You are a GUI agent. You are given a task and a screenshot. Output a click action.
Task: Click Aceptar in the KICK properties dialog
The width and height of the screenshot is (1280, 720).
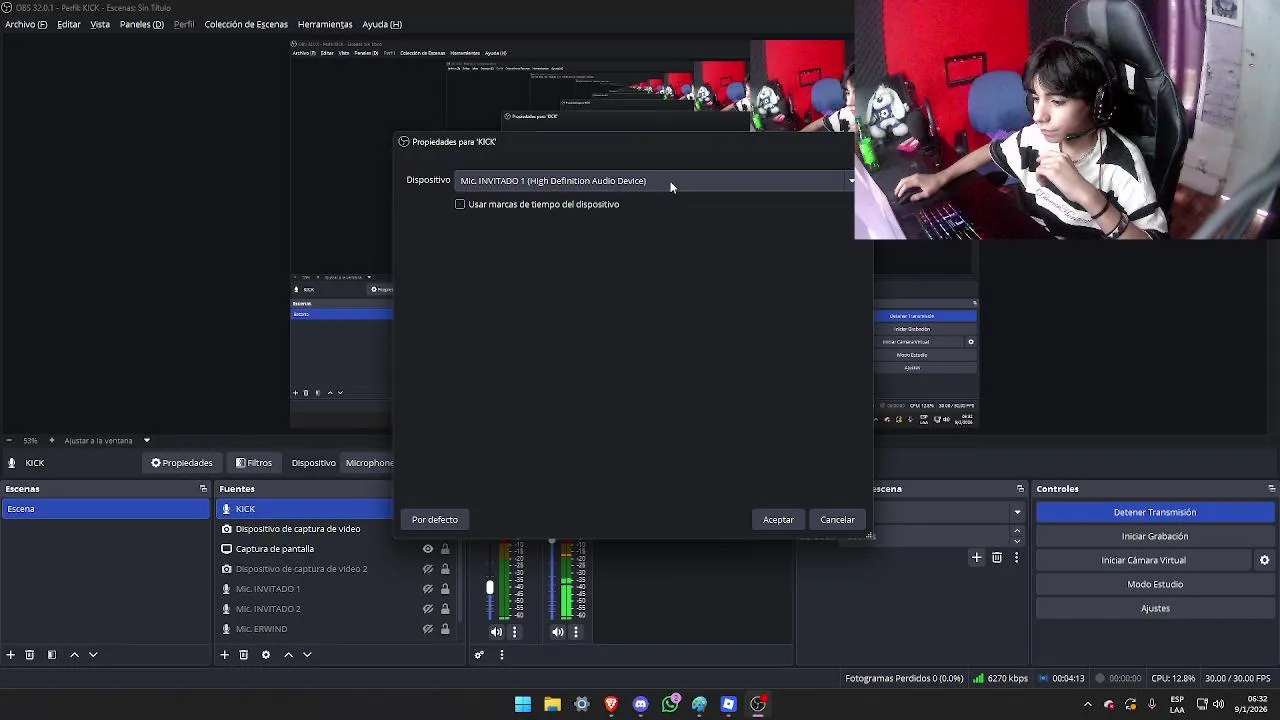pos(778,519)
